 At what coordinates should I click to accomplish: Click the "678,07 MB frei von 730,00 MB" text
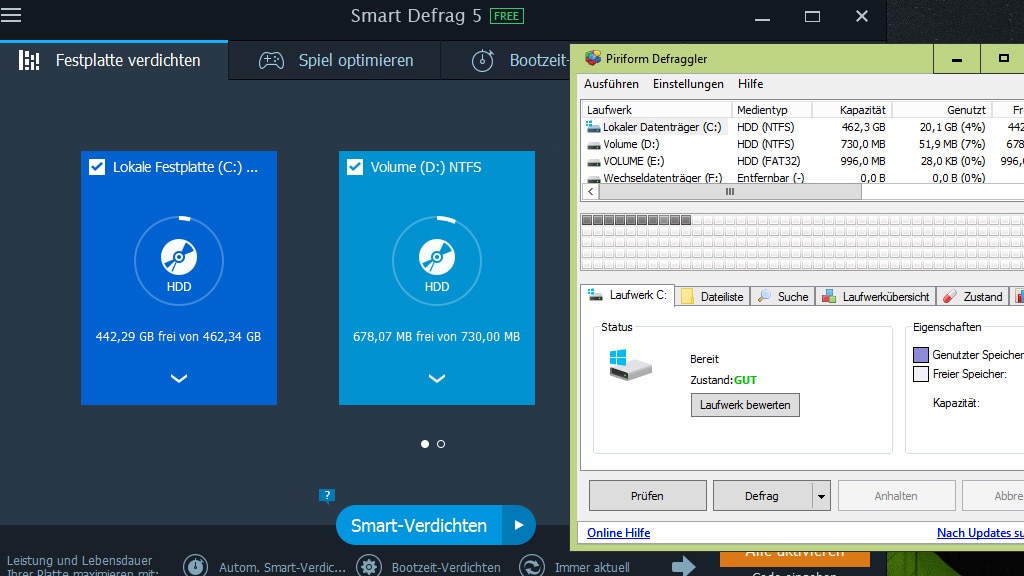pyautogui.click(x=436, y=336)
